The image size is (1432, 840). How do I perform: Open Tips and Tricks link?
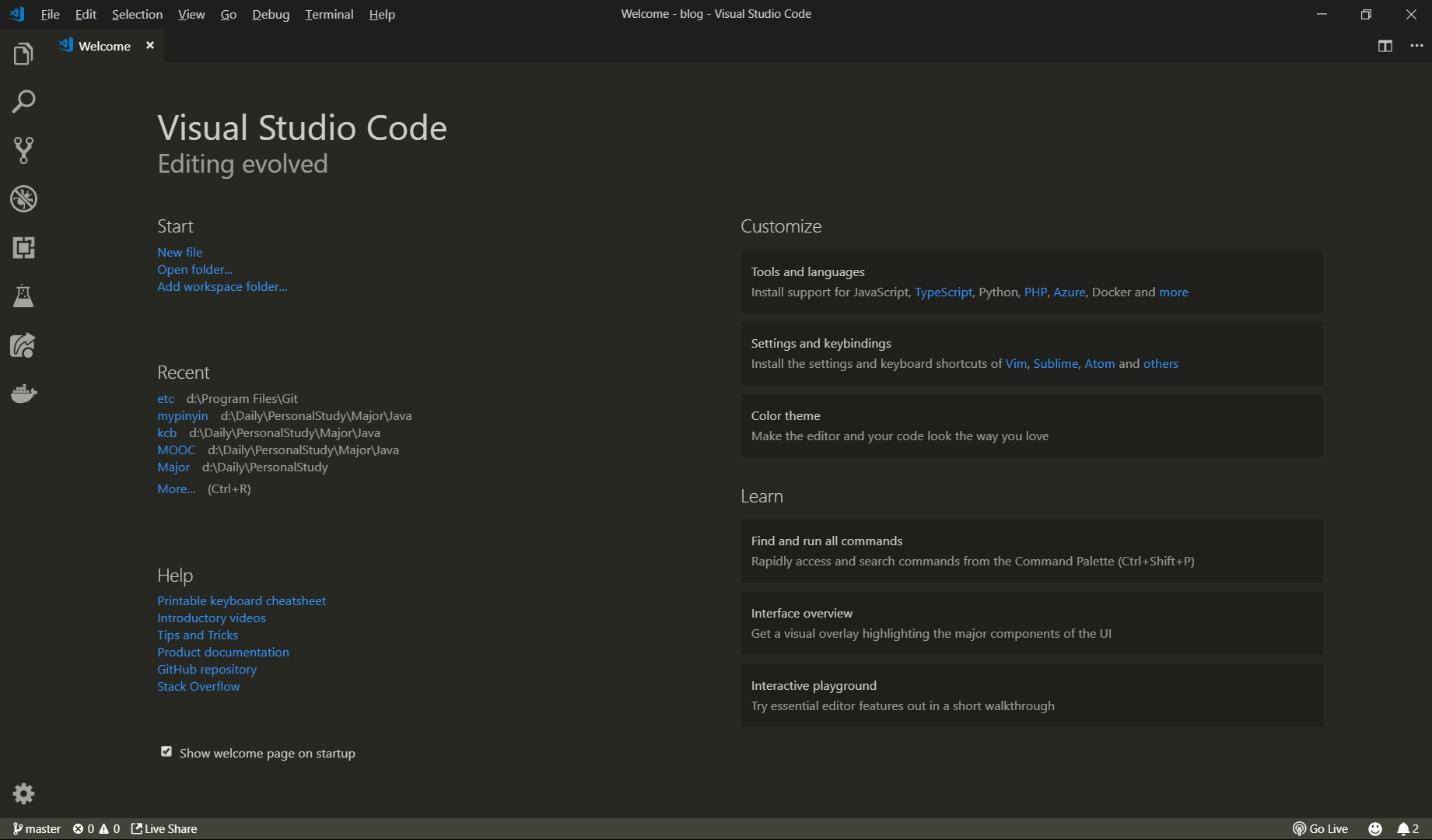coord(198,635)
